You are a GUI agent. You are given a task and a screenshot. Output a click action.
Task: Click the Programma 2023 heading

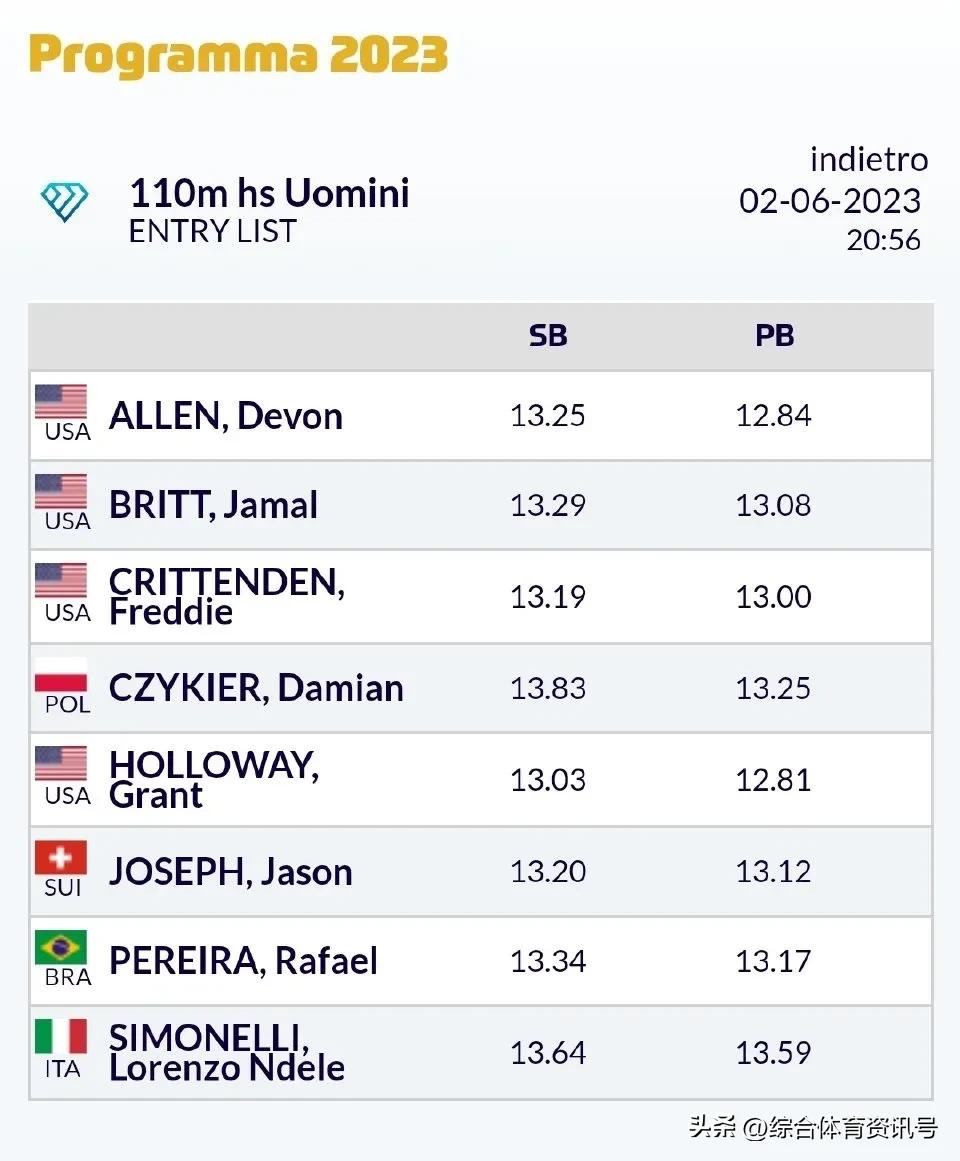tap(238, 56)
